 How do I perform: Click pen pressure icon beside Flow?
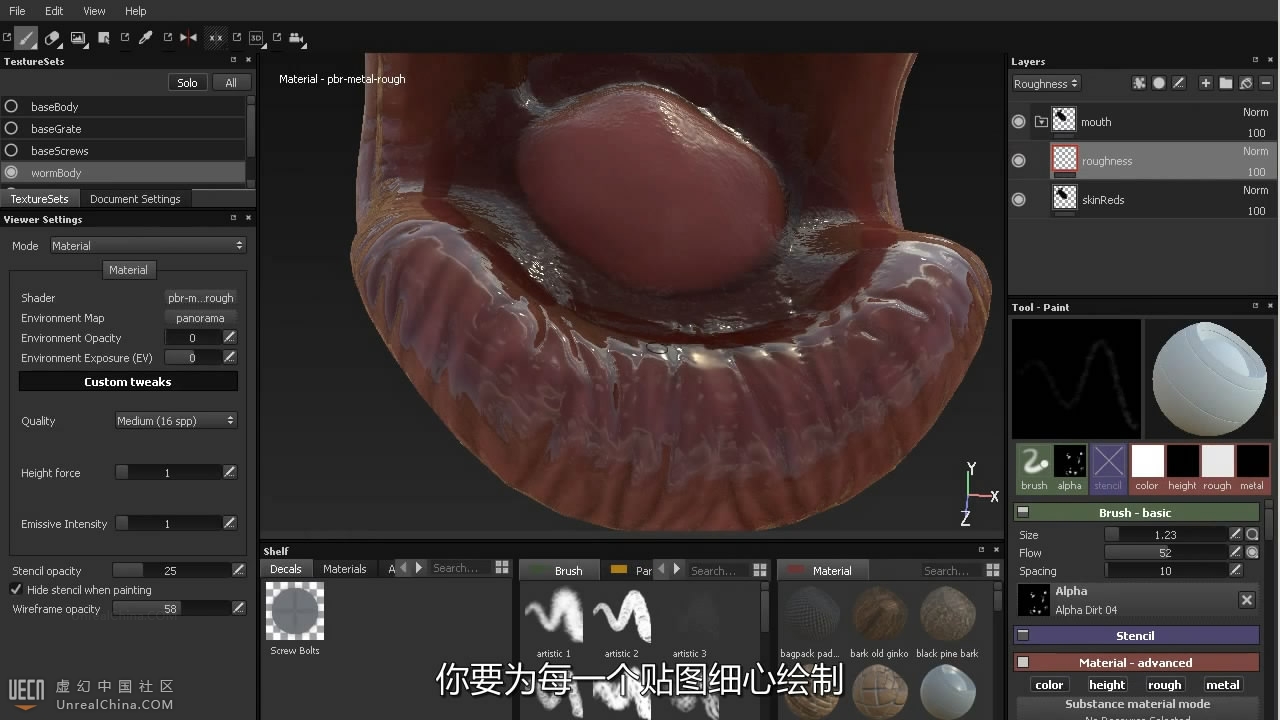pyautogui.click(x=1236, y=552)
